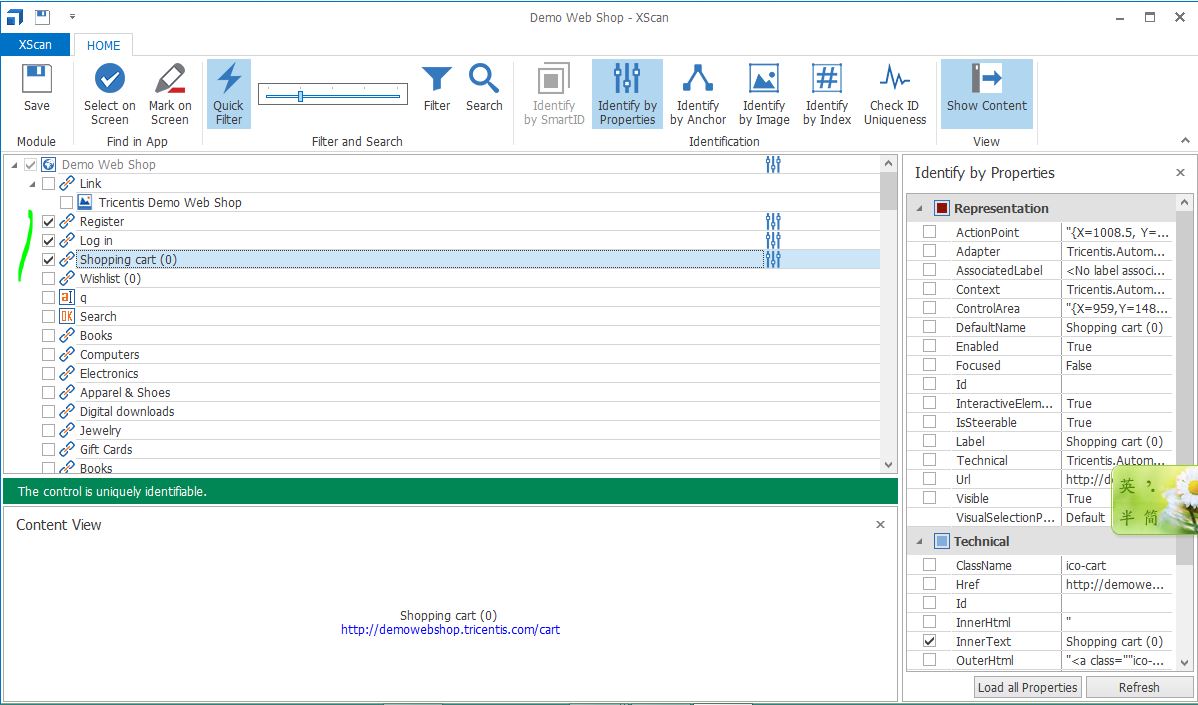Check the Wishlist (0) checkbox
Viewport: 1198px width, 705px height.
[48, 279]
